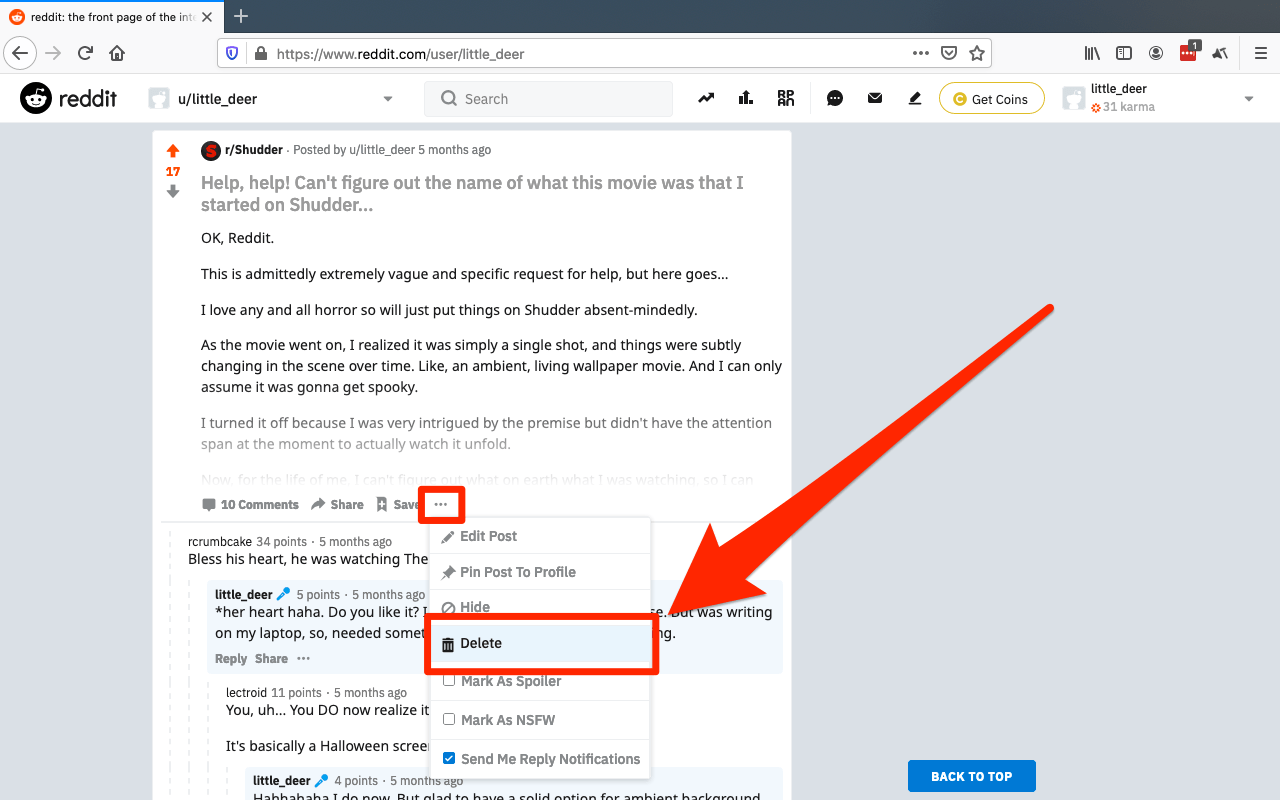This screenshot has height=800, width=1280.
Task: Click the r/Shudder subreddit avatar icon
Action: (x=210, y=150)
